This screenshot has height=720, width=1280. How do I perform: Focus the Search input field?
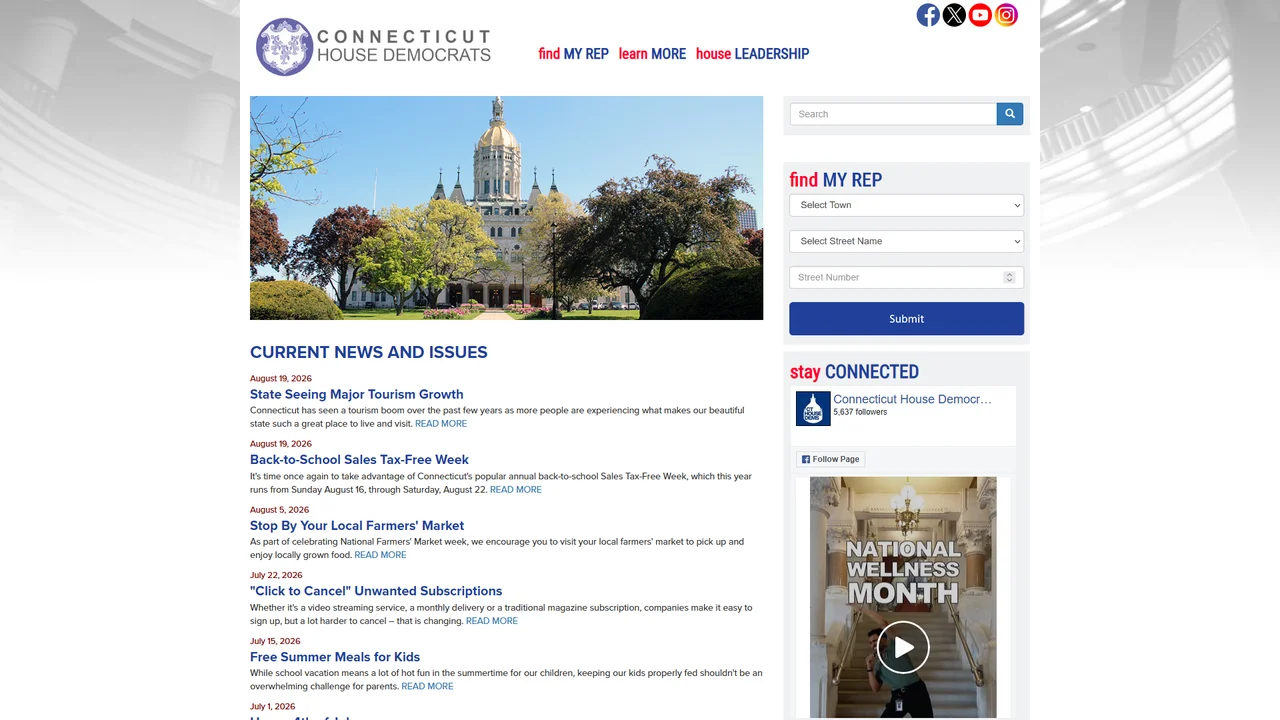pos(893,114)
